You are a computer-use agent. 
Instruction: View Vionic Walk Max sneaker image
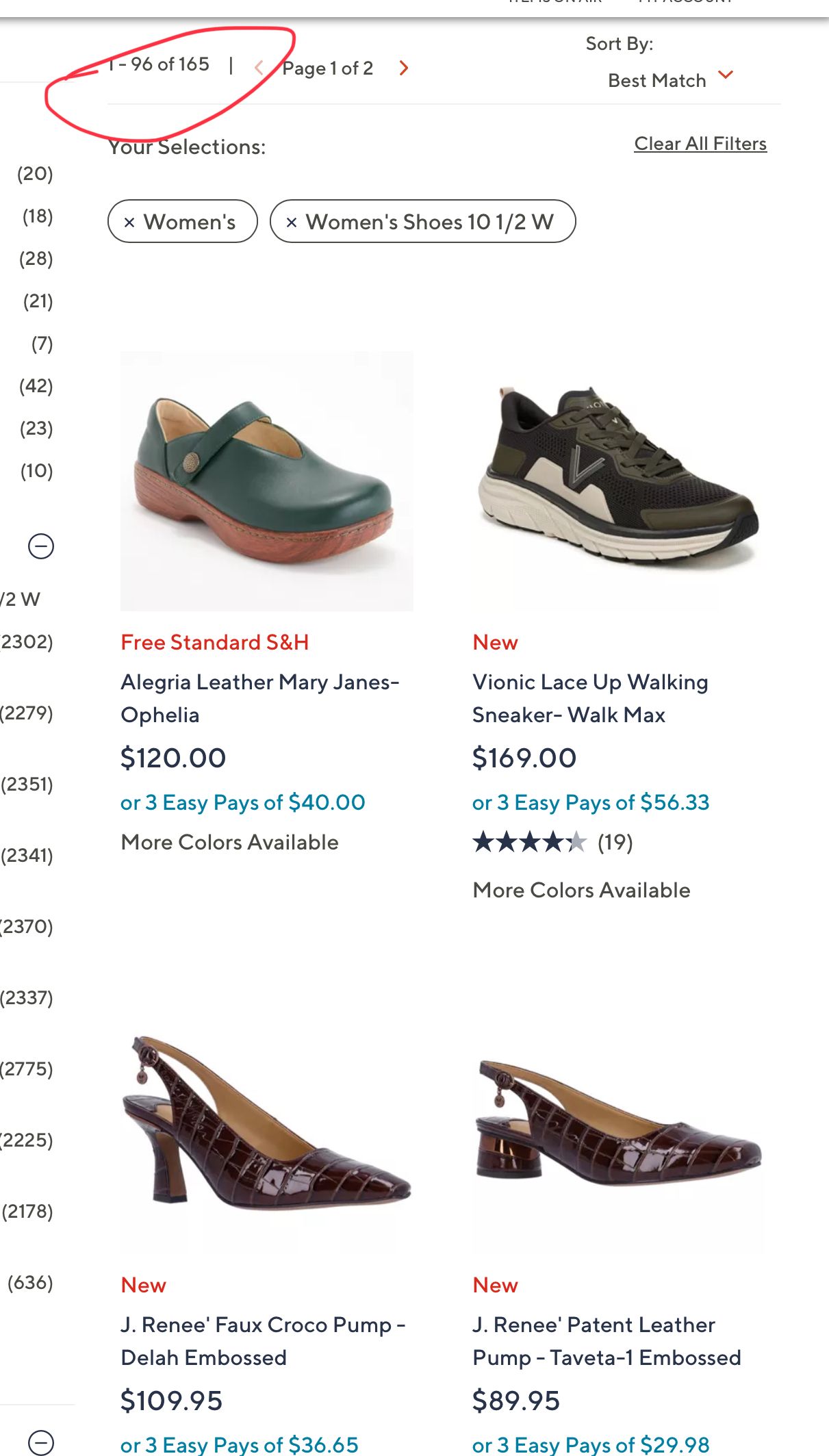point(618,481)
